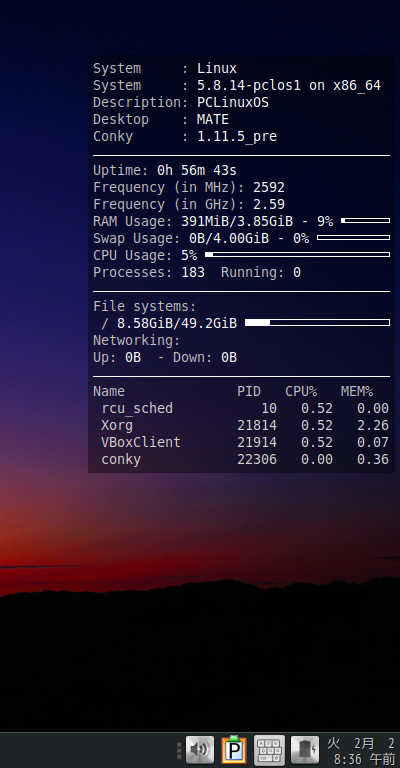
Task: Click the CPU Usage progress bar
Action: 297,255
